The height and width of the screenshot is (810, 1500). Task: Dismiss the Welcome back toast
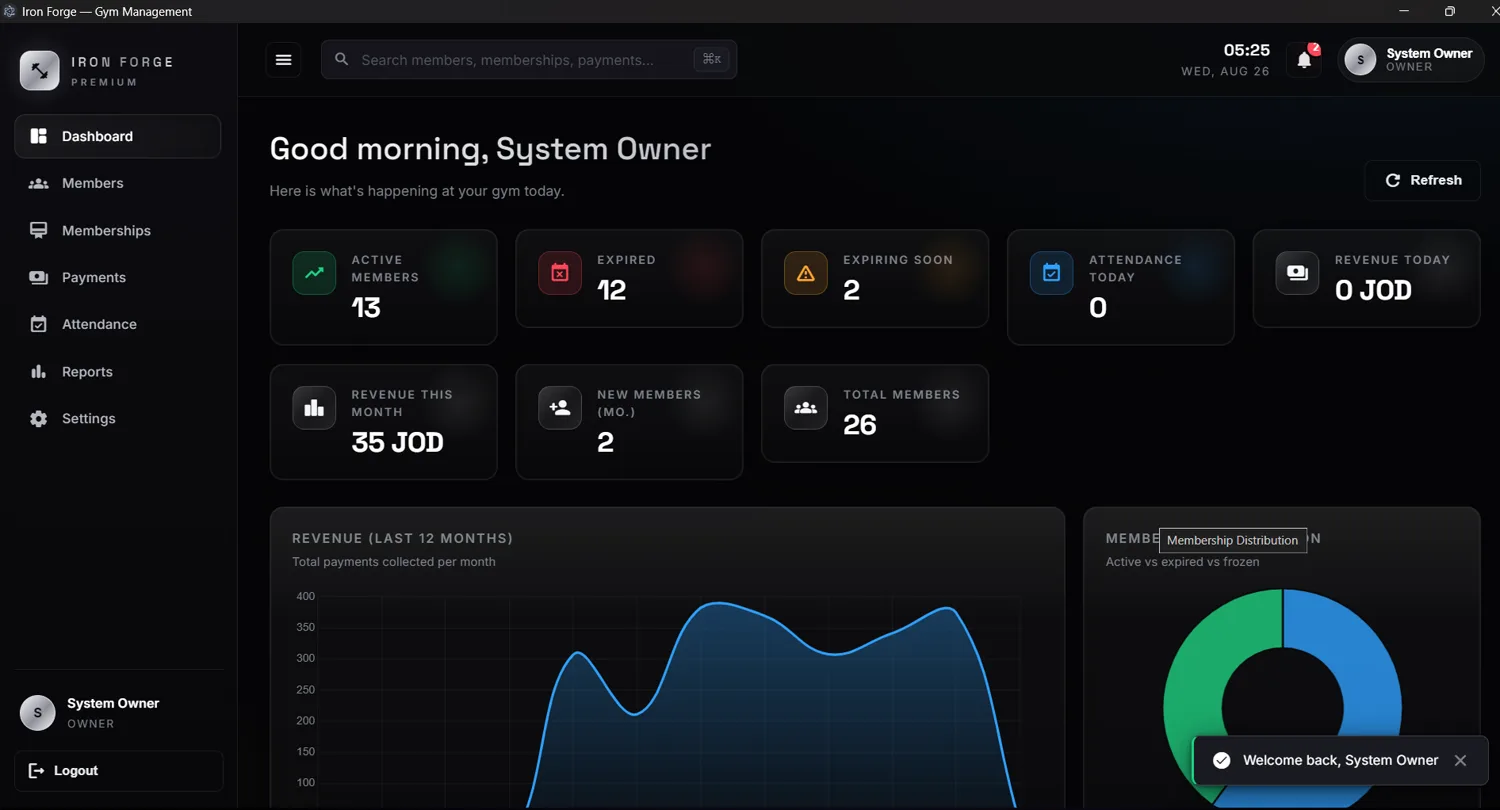1461,761
